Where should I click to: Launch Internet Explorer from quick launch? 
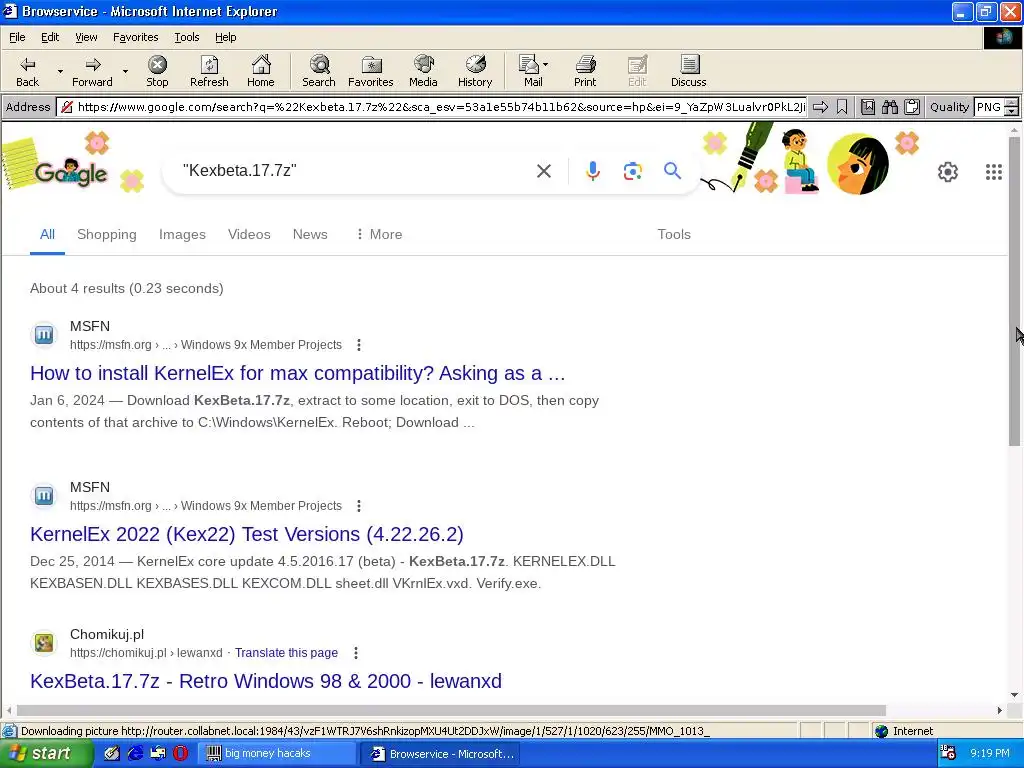coord(135,753)
